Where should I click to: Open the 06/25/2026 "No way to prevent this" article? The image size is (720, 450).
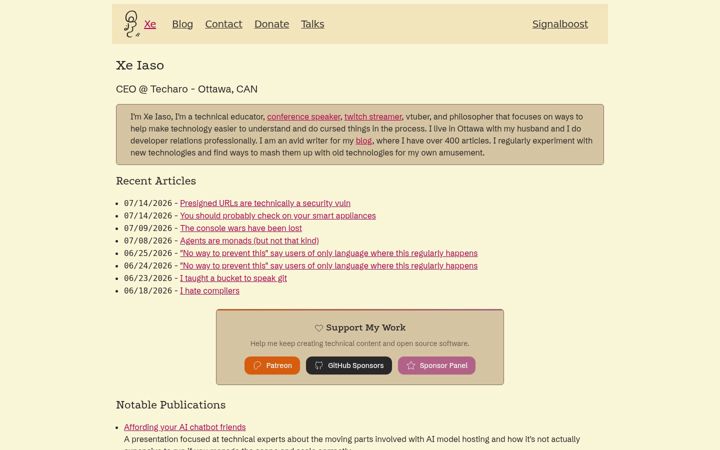328,253
